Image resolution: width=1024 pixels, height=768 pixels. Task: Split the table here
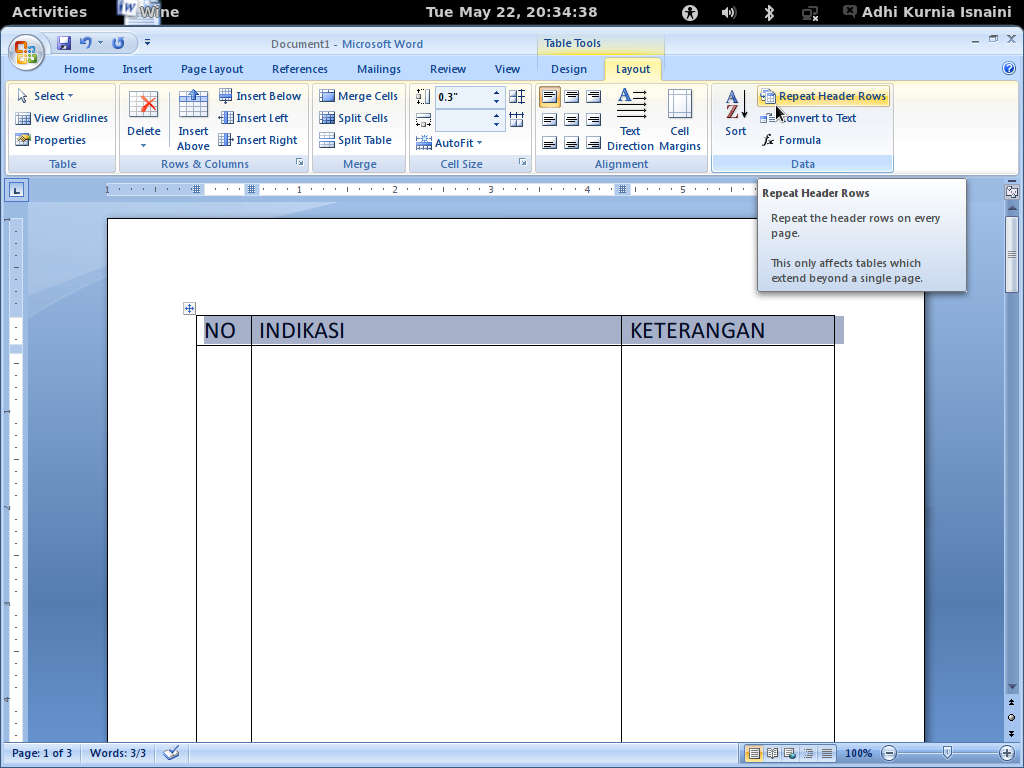tap(355, 140)
